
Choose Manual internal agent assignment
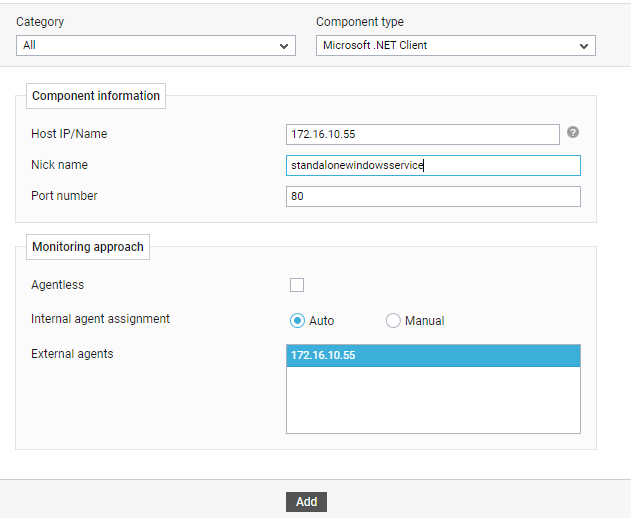pos(393,321)
